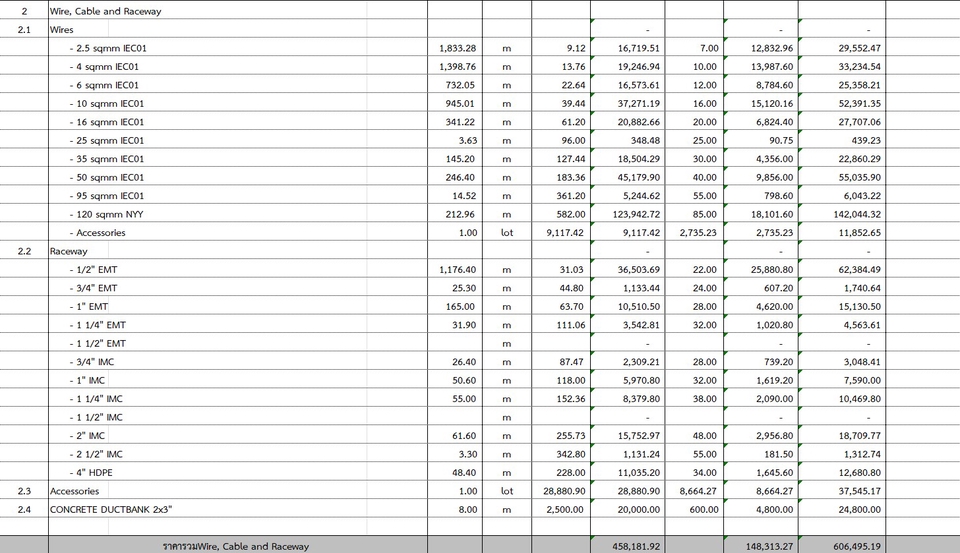Click the 'lot' unit cell in the 2.3 Accessories row
960x553 pixels.
coord(506,491)
